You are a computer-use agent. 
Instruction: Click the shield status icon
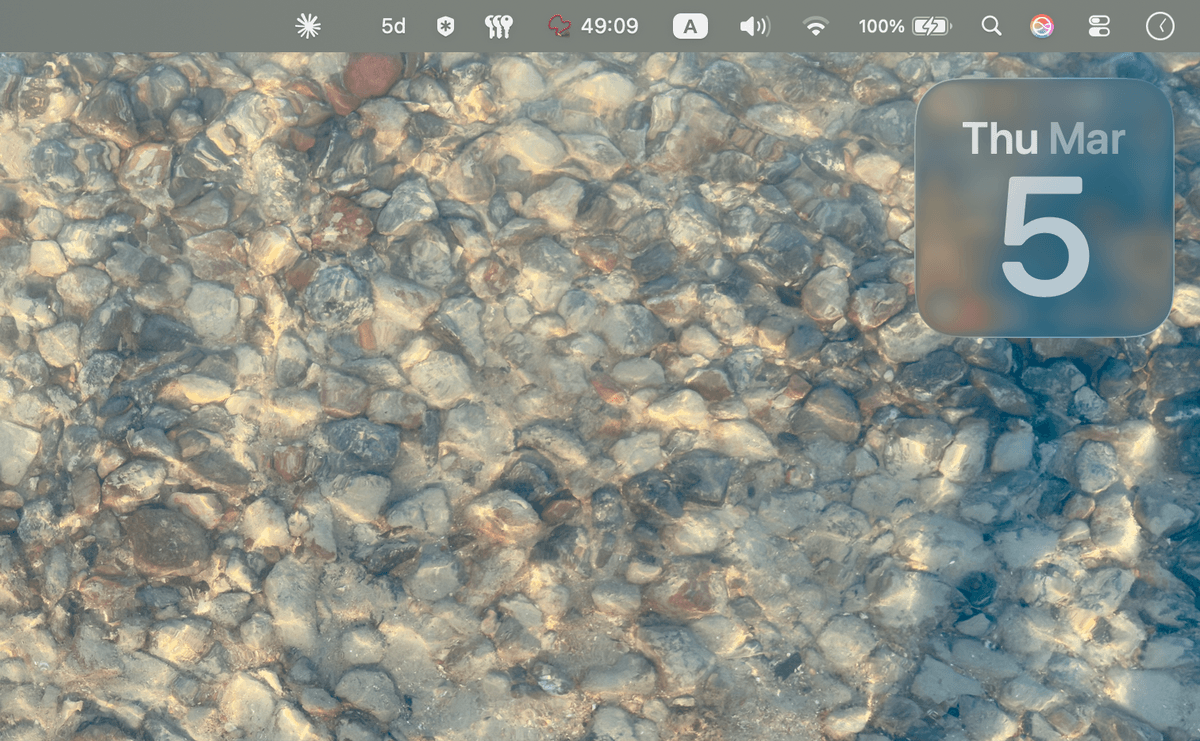pyautogui.click(x=444, y=26)
